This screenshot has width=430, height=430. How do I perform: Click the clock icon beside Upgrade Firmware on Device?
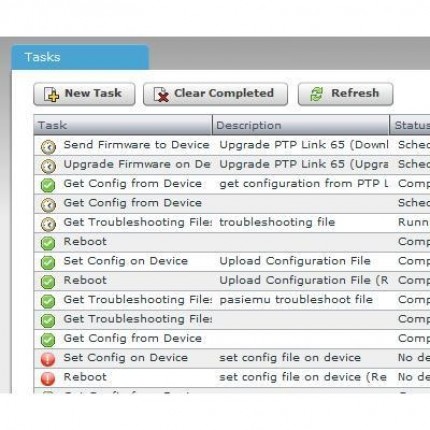click(48, 166)
